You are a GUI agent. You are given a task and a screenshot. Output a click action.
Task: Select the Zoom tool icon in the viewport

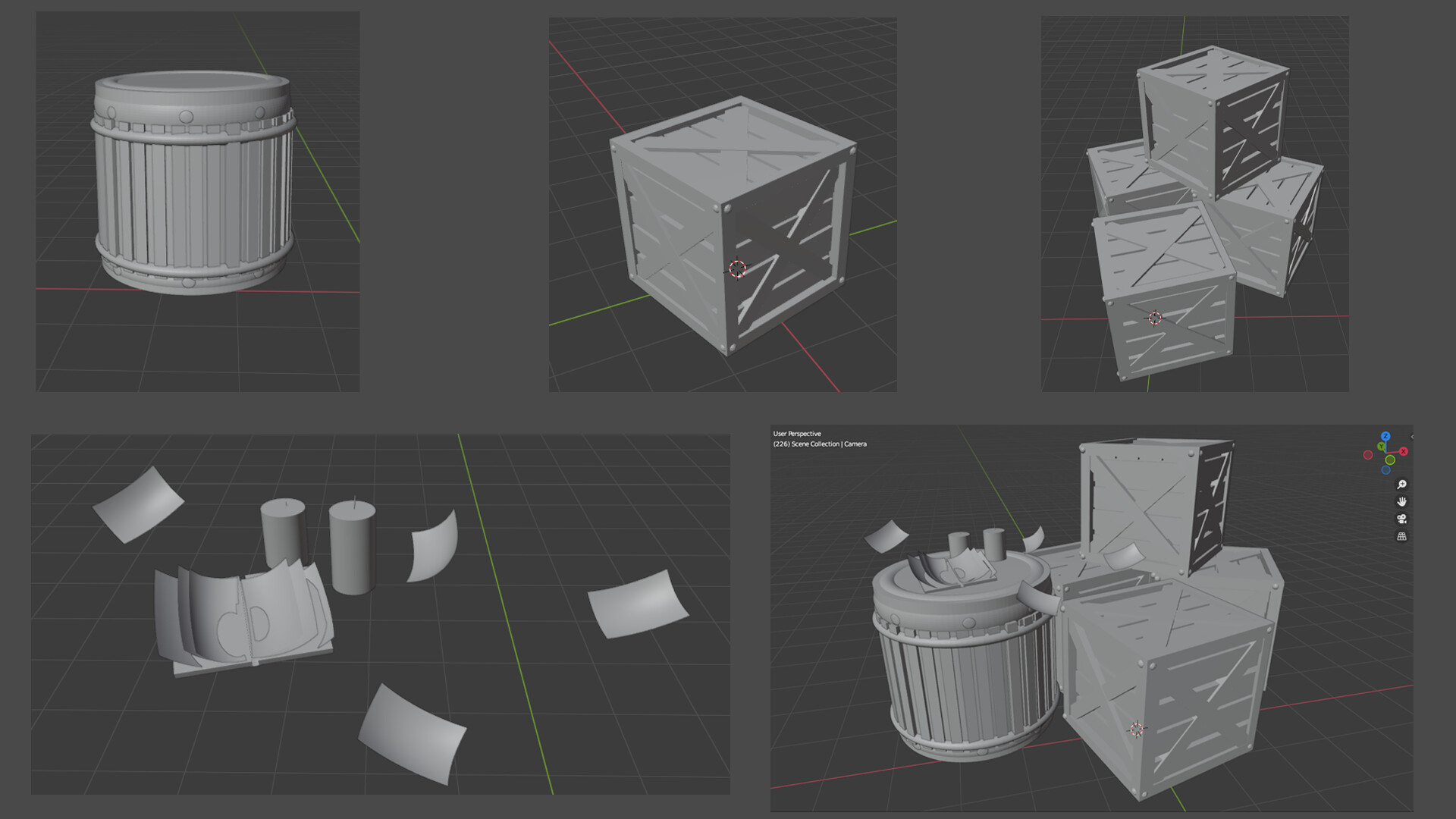click(1401, 484)
